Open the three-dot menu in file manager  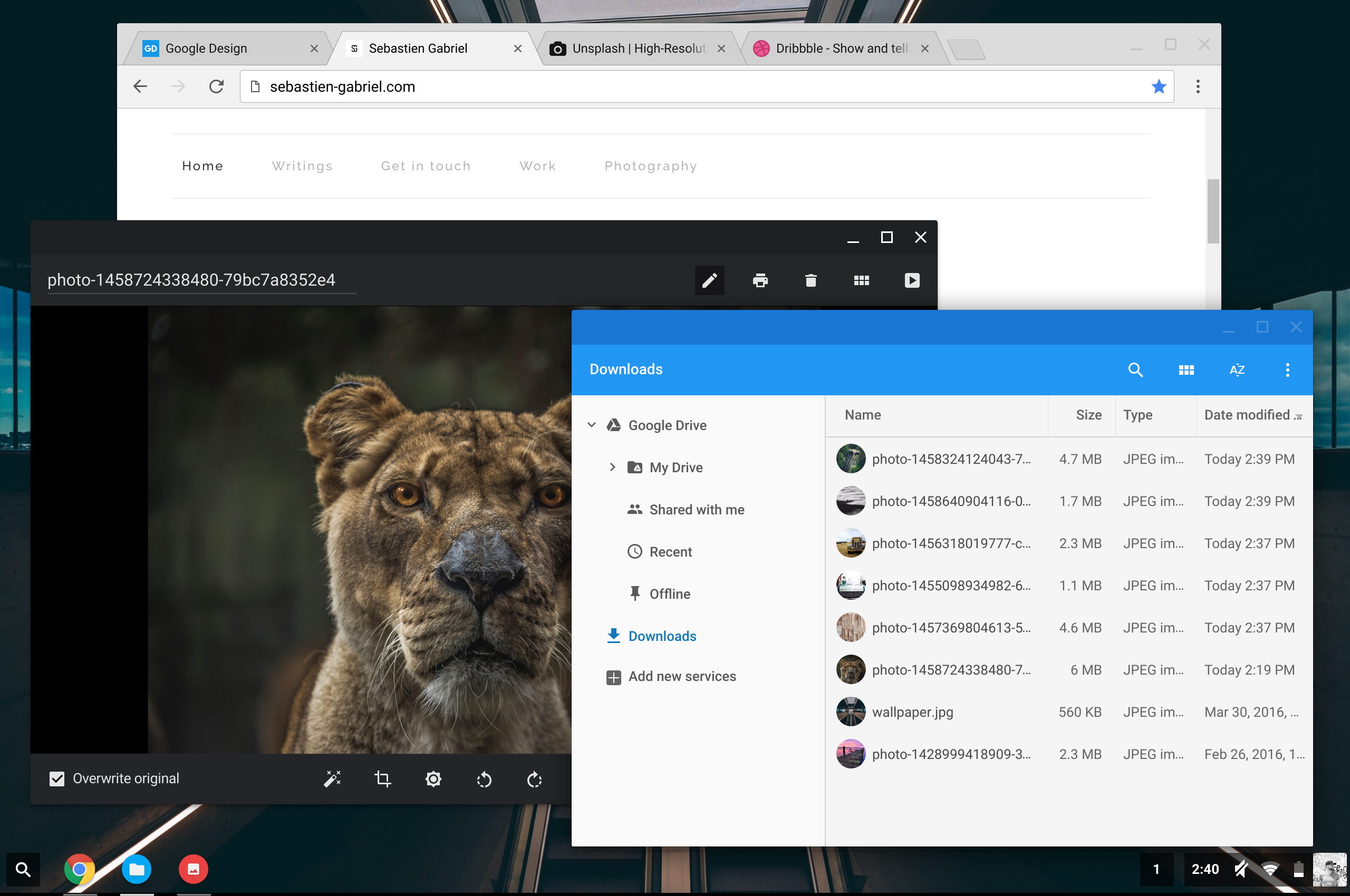point(1288,370)
